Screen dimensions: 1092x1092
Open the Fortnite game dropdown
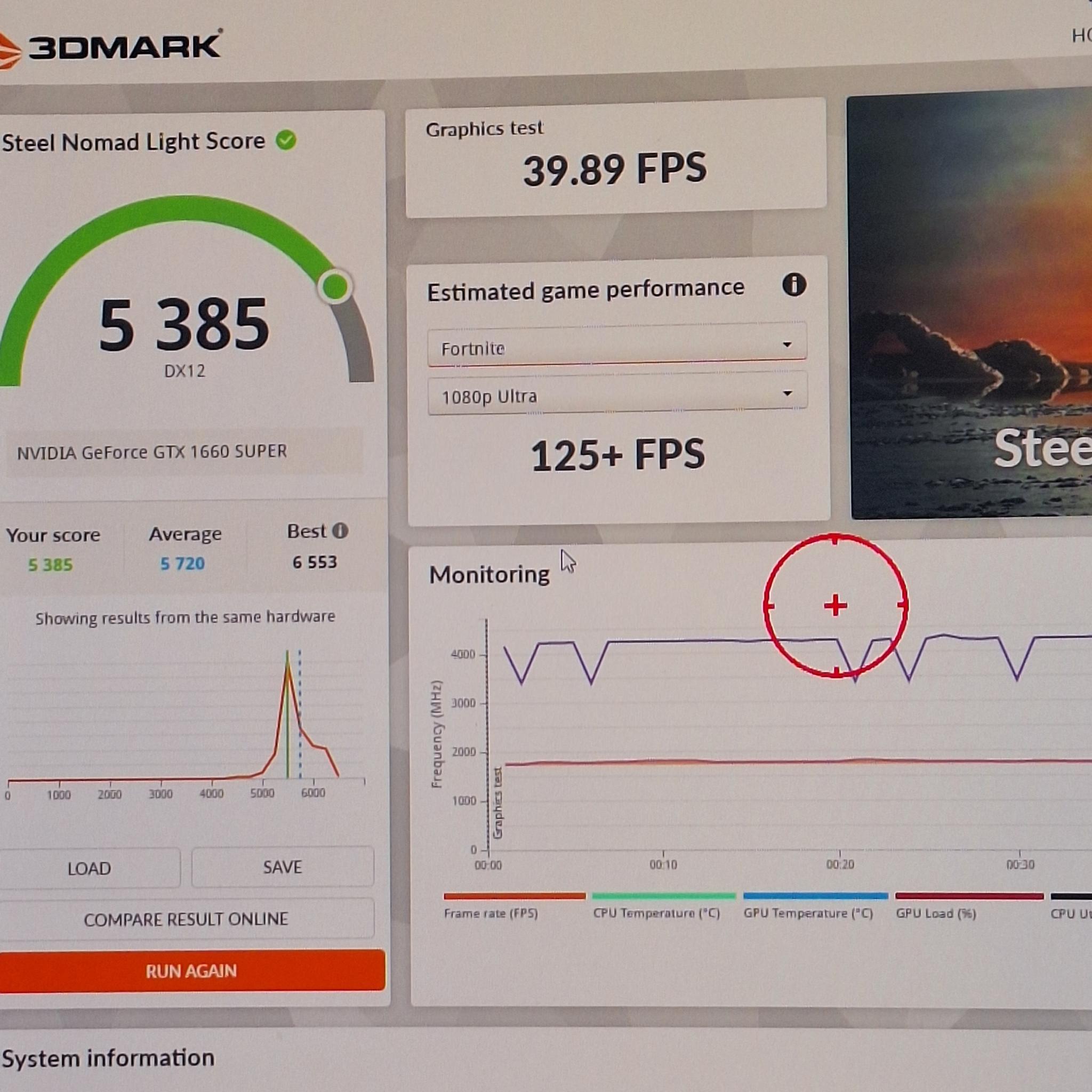[617, 346]
